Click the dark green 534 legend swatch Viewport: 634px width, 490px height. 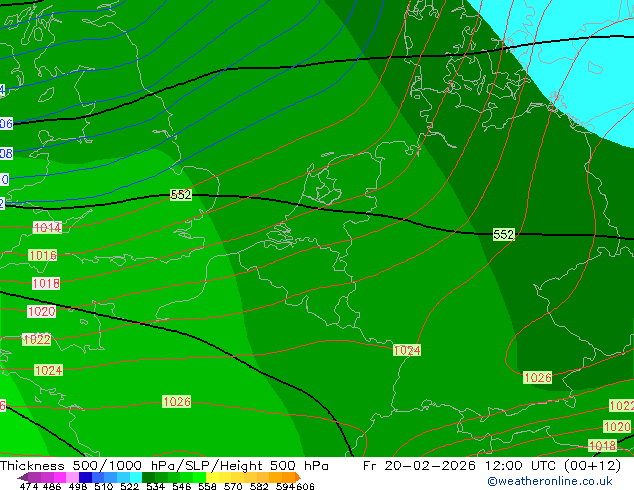(x=148, y=477)
